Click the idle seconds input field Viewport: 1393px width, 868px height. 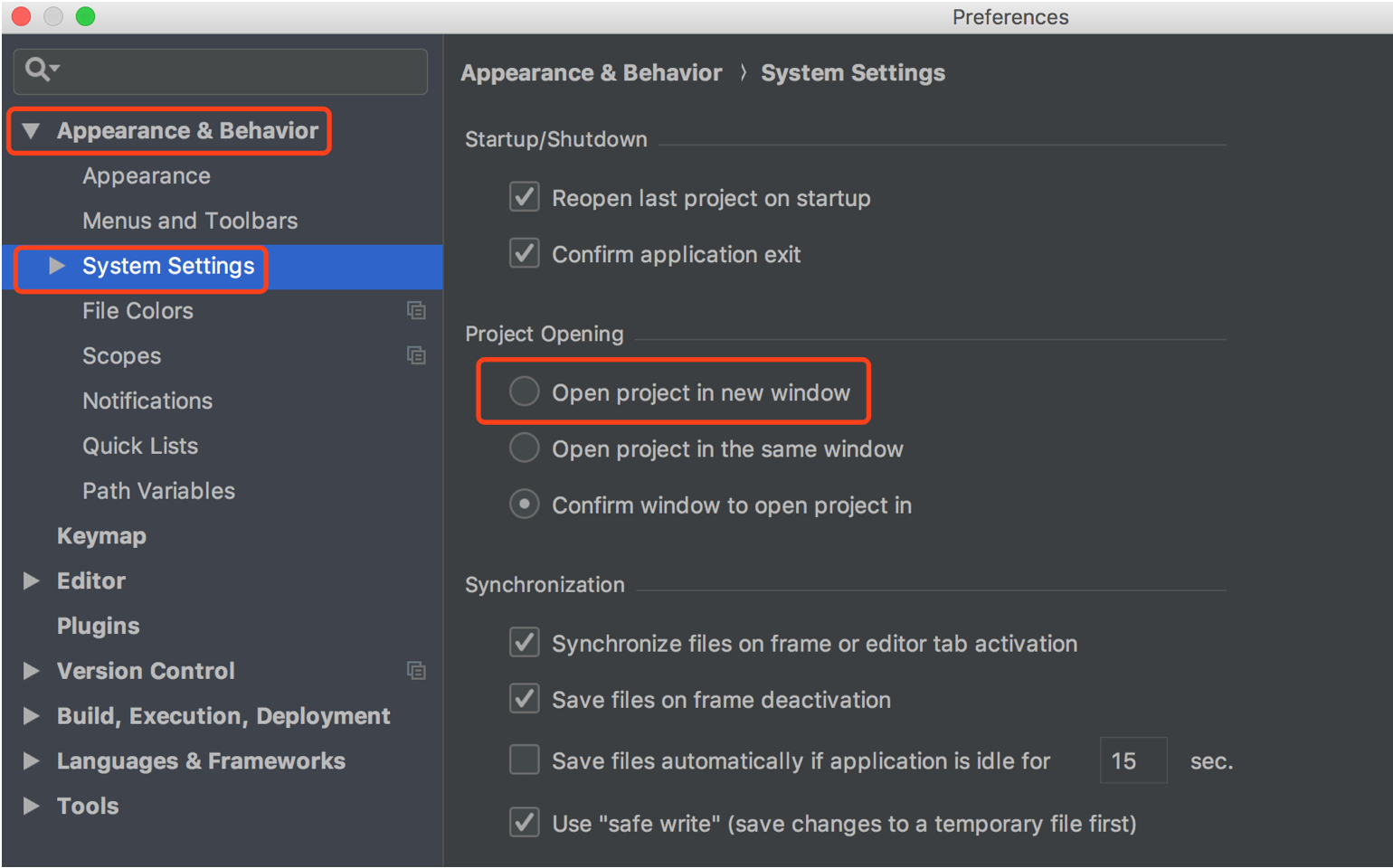pyautogui.click(x=1132, y=760)
